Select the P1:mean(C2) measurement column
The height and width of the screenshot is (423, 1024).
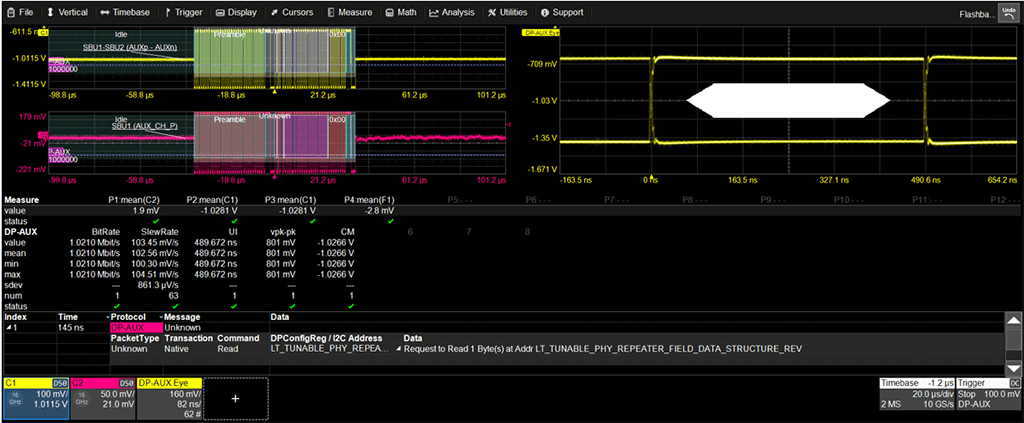132,200
